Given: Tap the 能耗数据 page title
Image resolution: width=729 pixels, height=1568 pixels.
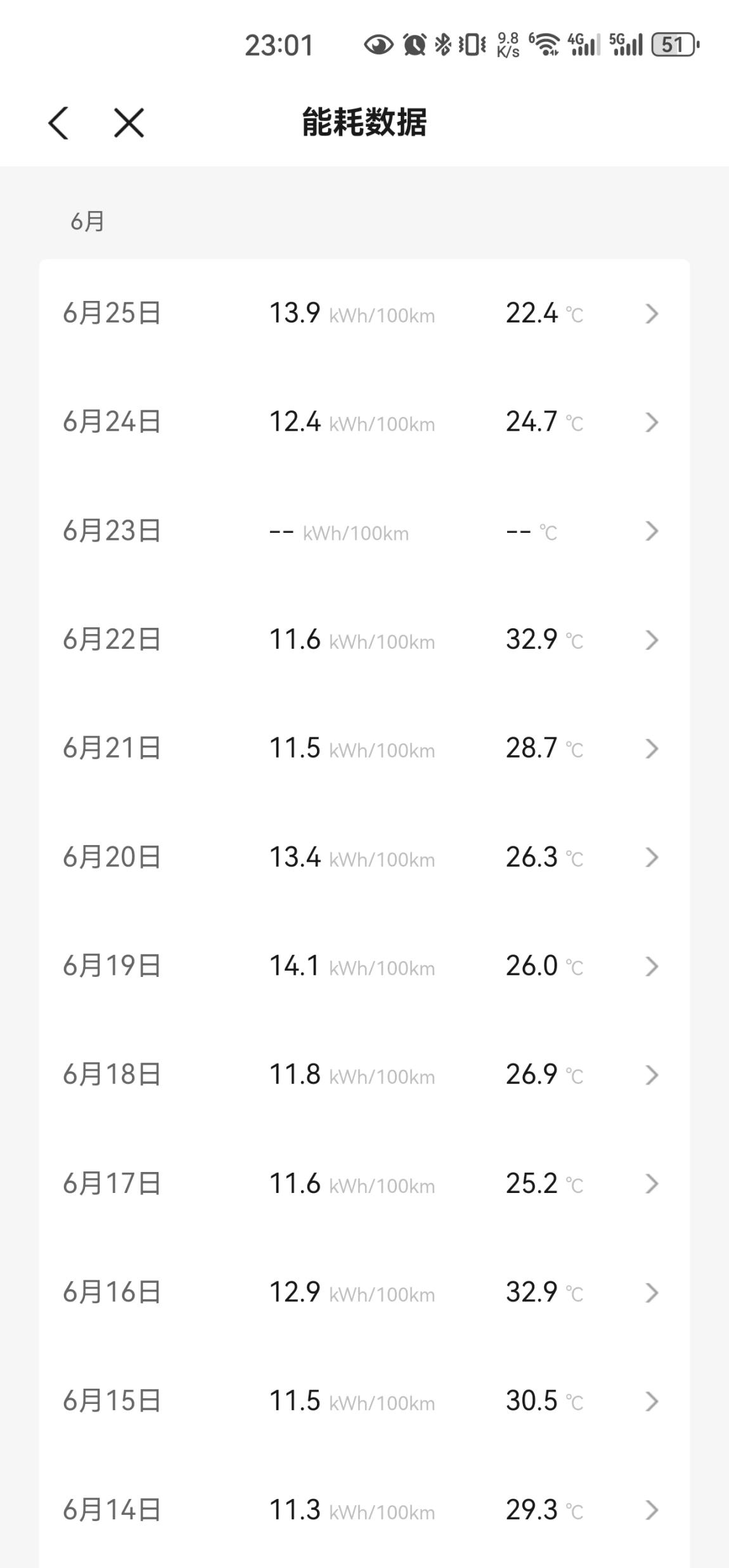Looking at the screenshot, I should pyautogui.click(x=364, y=122).
